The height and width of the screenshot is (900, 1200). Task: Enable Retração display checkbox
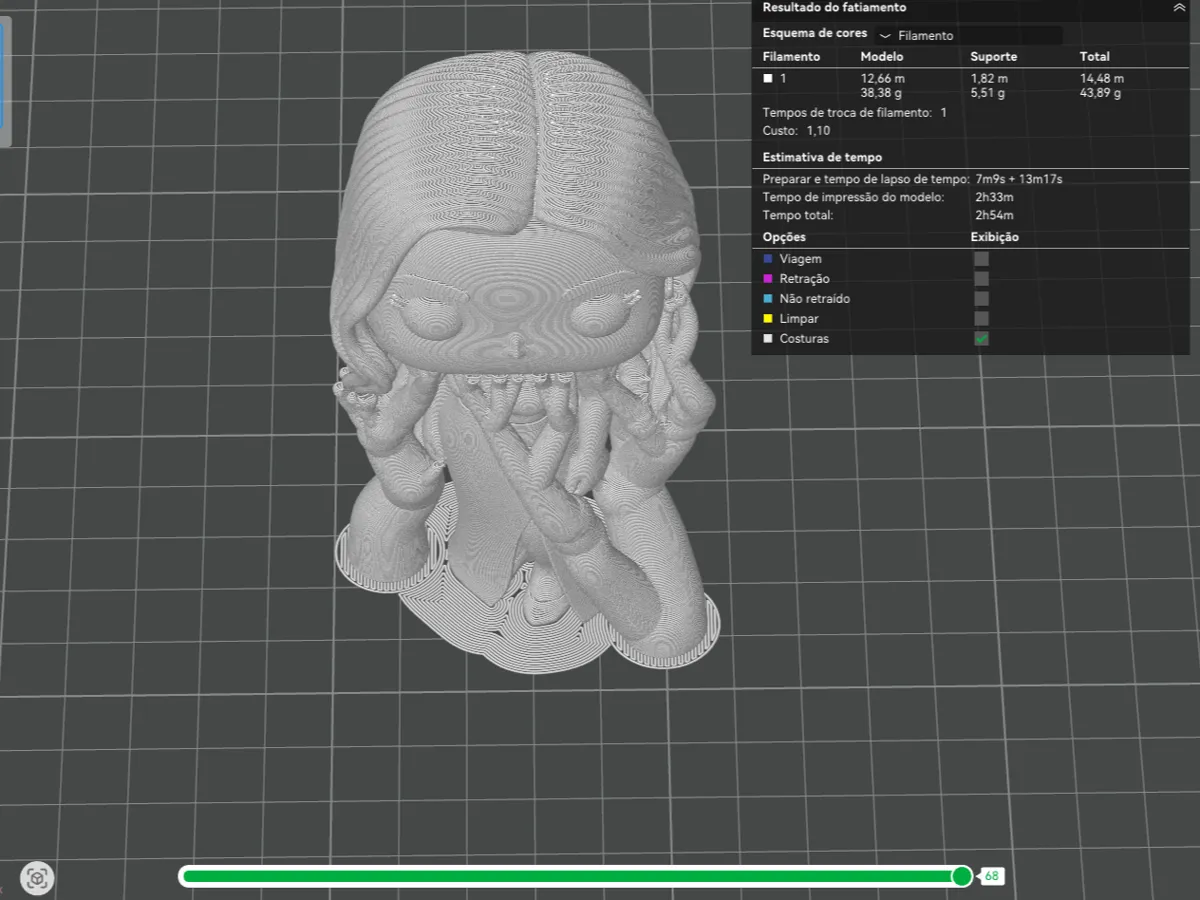click(x=981, y=278)
